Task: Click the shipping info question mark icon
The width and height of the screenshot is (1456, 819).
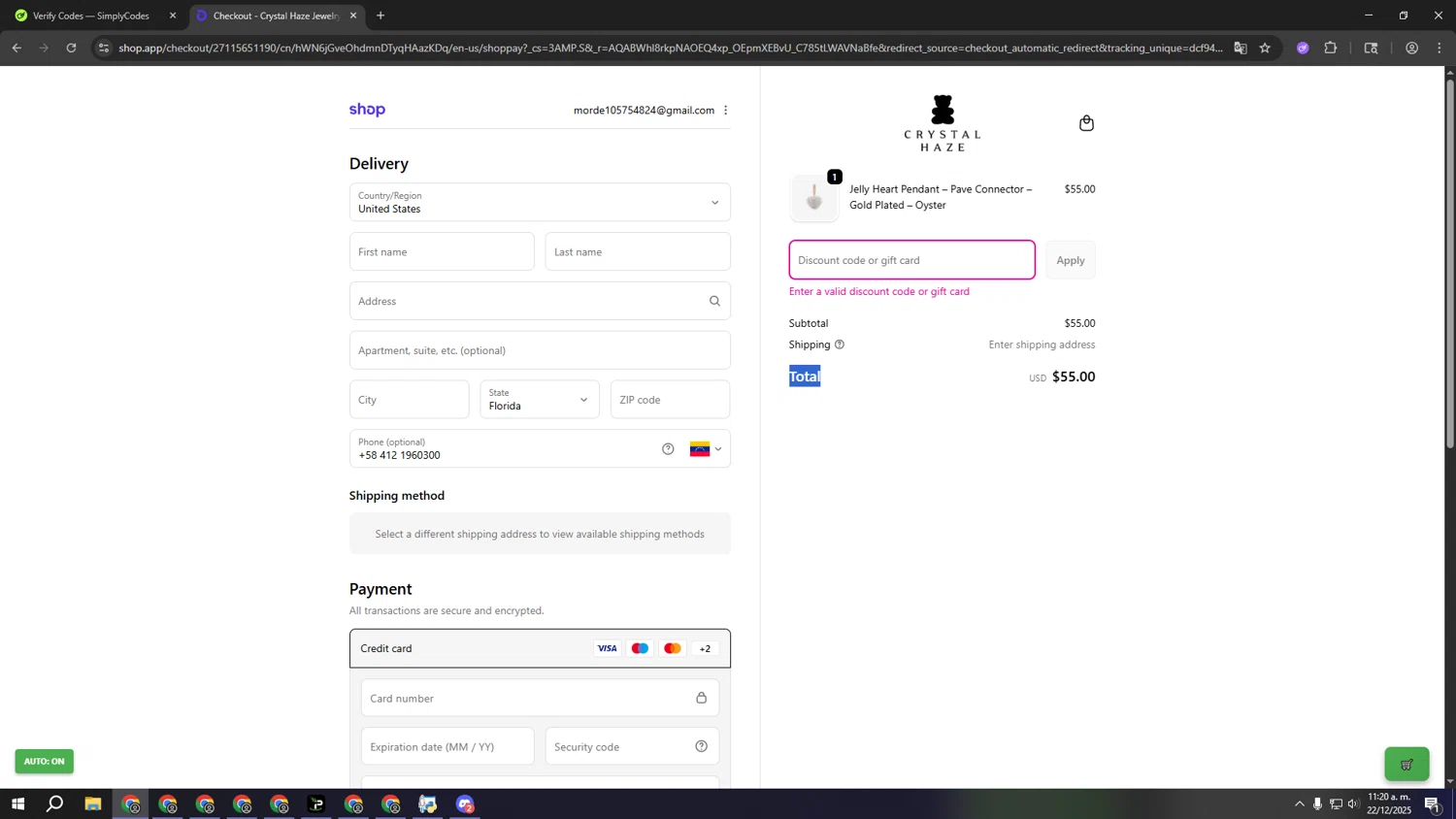Action: click(840, 344)
